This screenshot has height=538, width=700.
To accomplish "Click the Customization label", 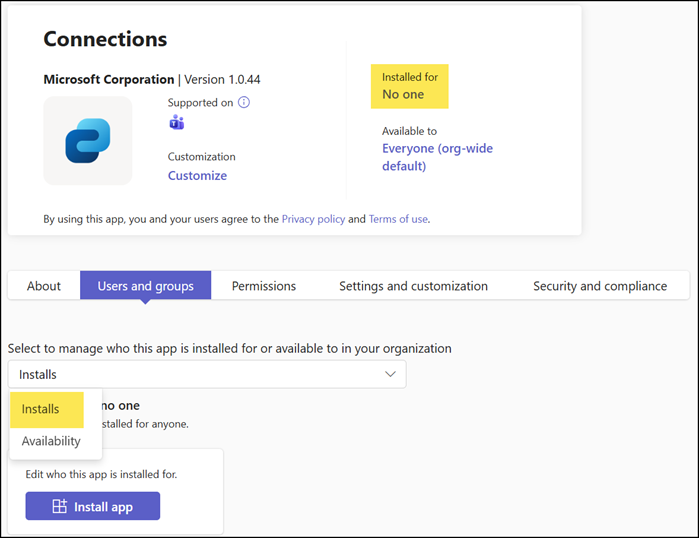I will [x=201, y=156].
